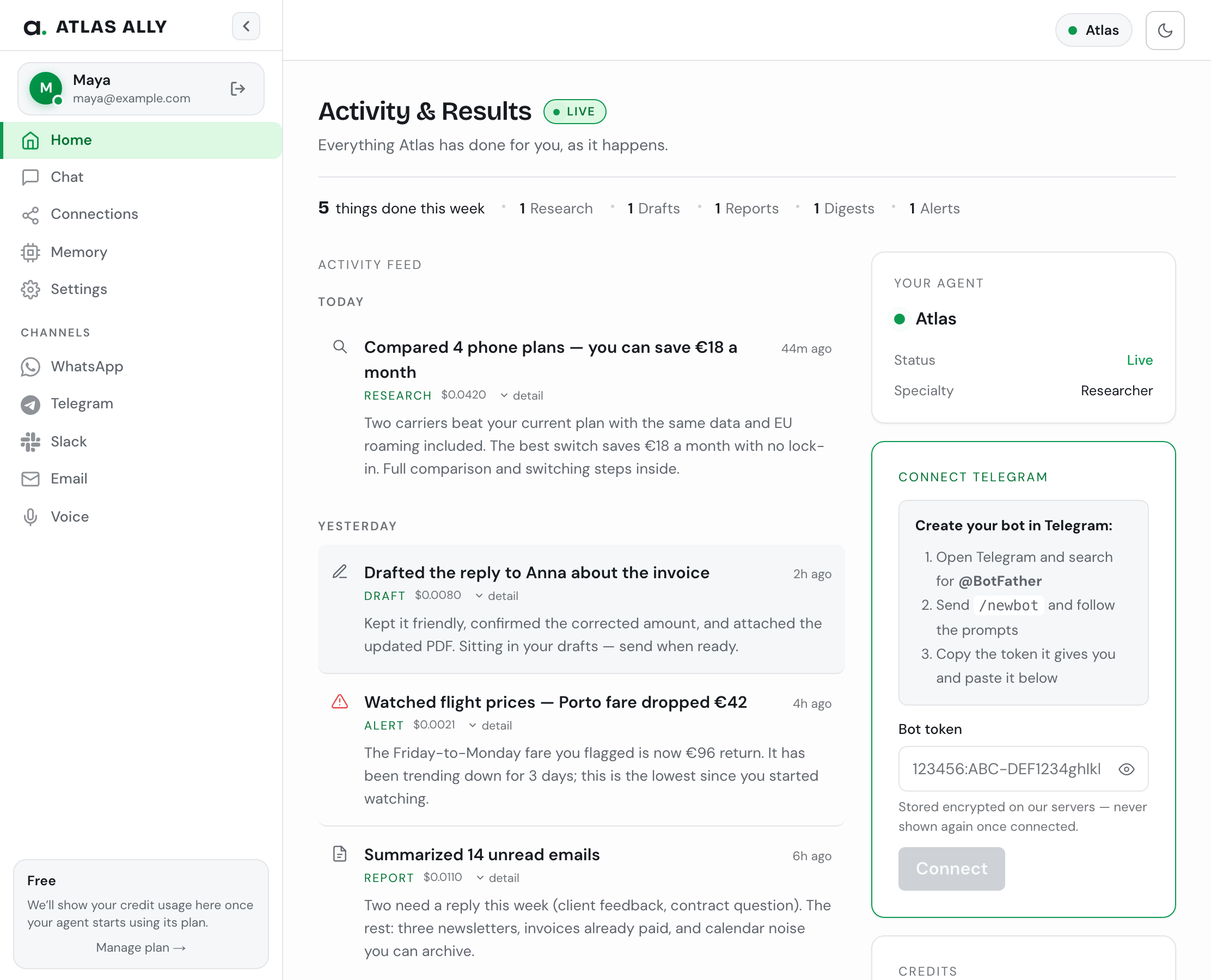
Task: Show the bot token with the eye icon
Action: click(x=1126, y=769)
